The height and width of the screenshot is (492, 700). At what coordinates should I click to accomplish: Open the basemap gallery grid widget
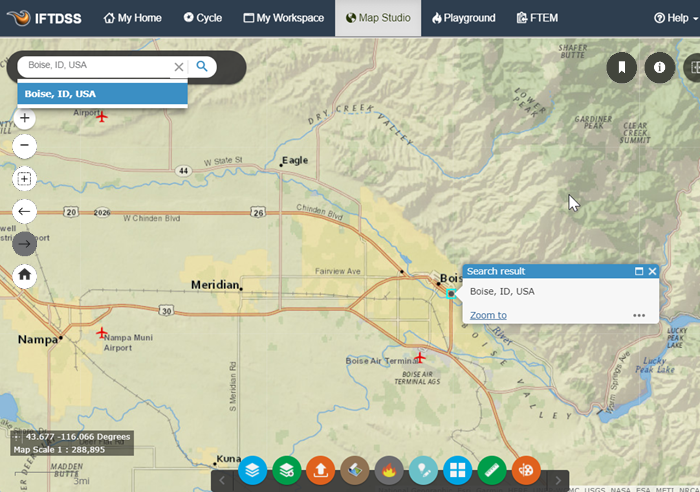point(458,470)
